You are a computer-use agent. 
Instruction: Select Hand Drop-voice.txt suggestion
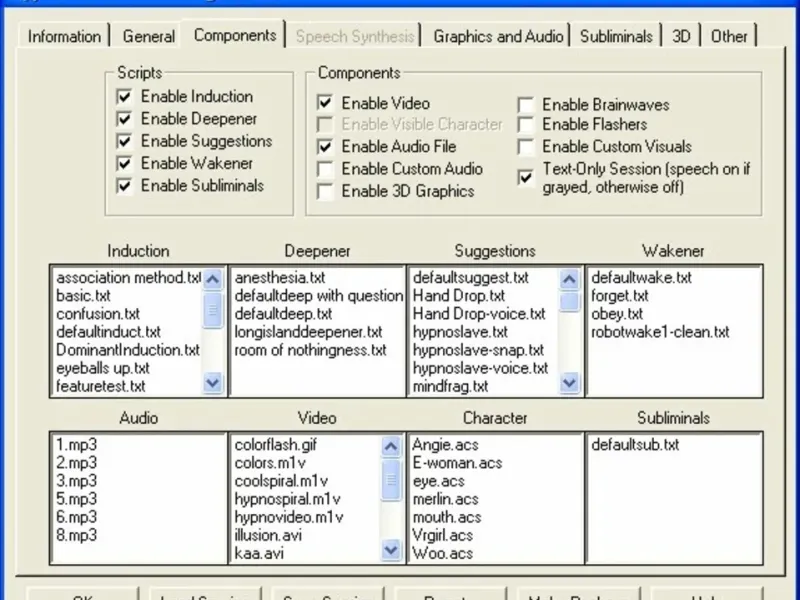pyautogui.click(x=479, y=314)
